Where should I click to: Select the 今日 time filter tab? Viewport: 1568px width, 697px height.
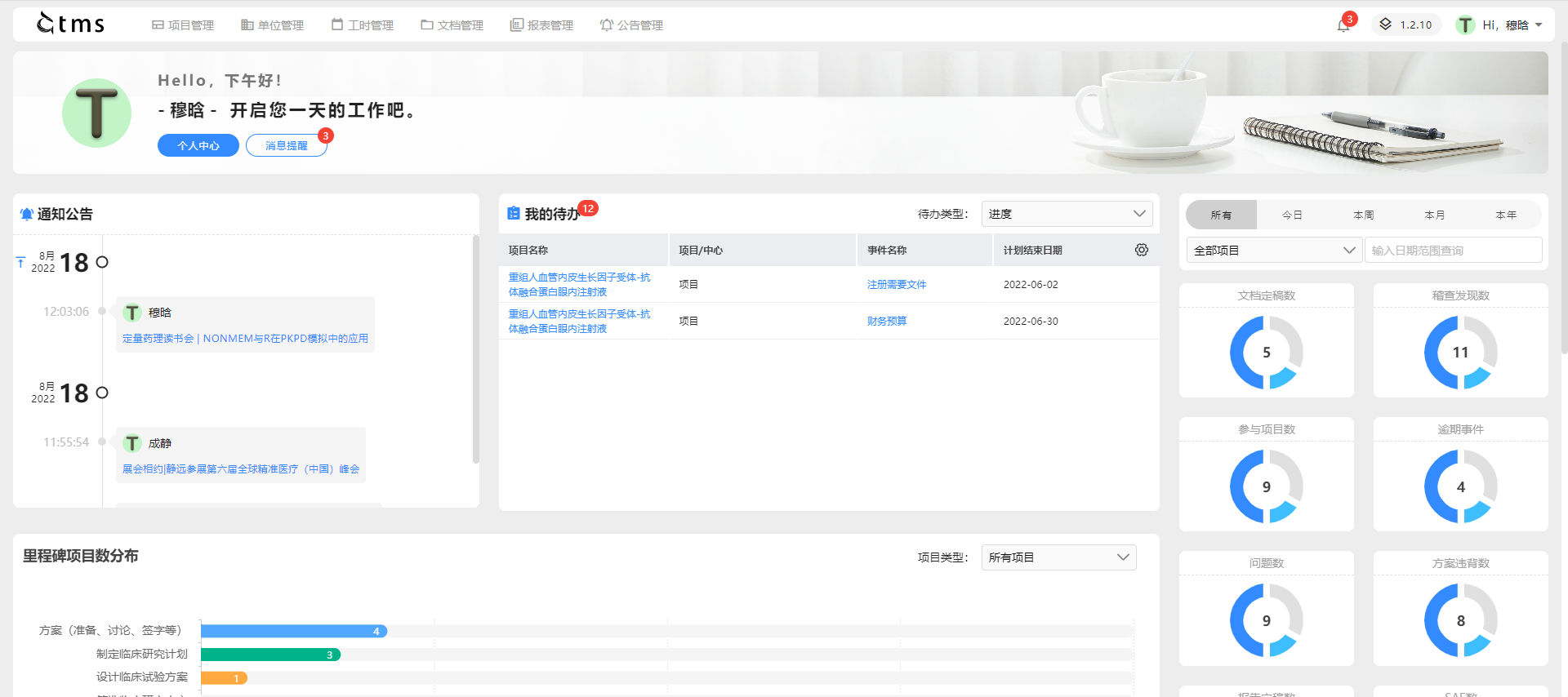[x=1292, y=215]
